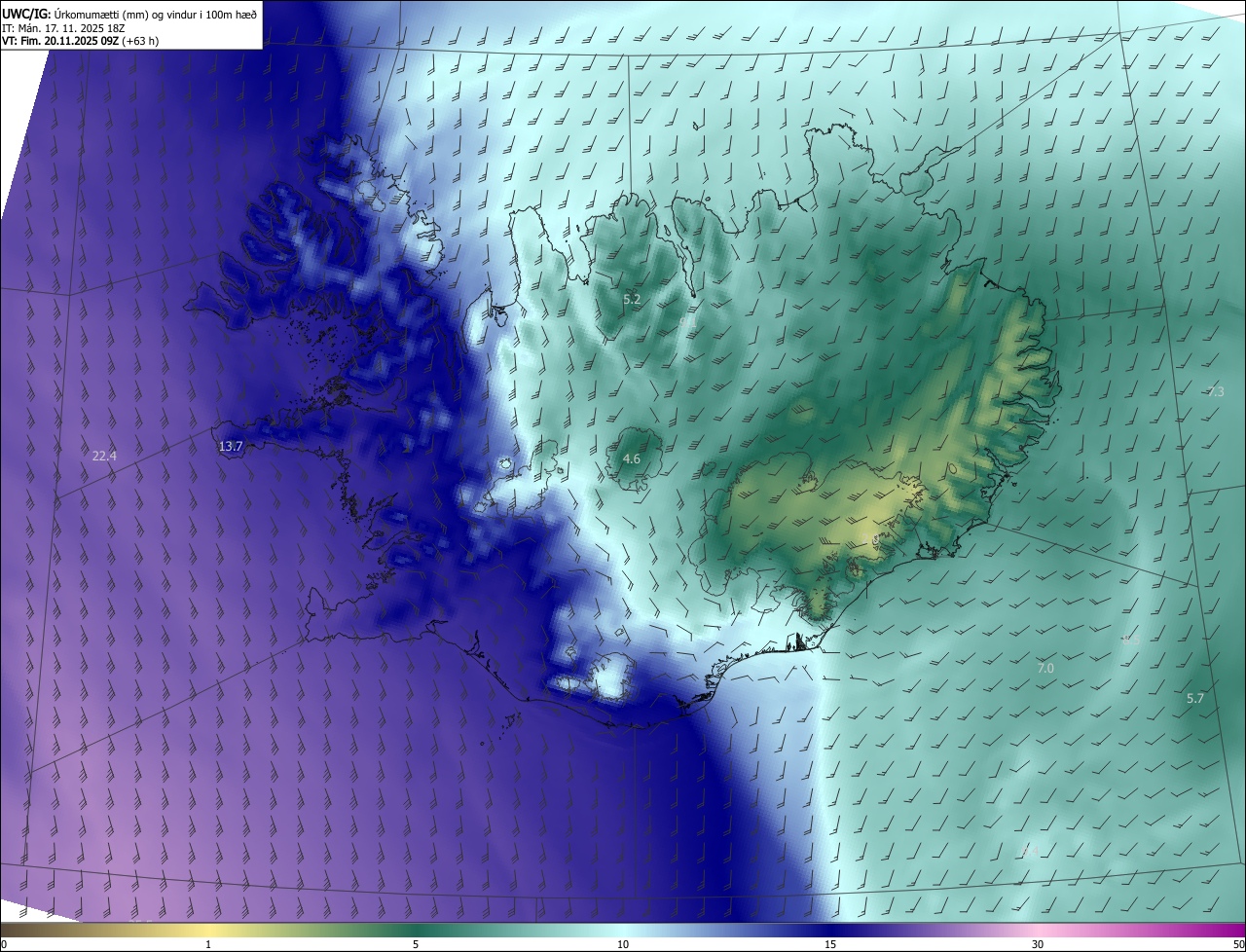
Task: Click the 30 label on the color scale
Action: (x=1038, y=944)
